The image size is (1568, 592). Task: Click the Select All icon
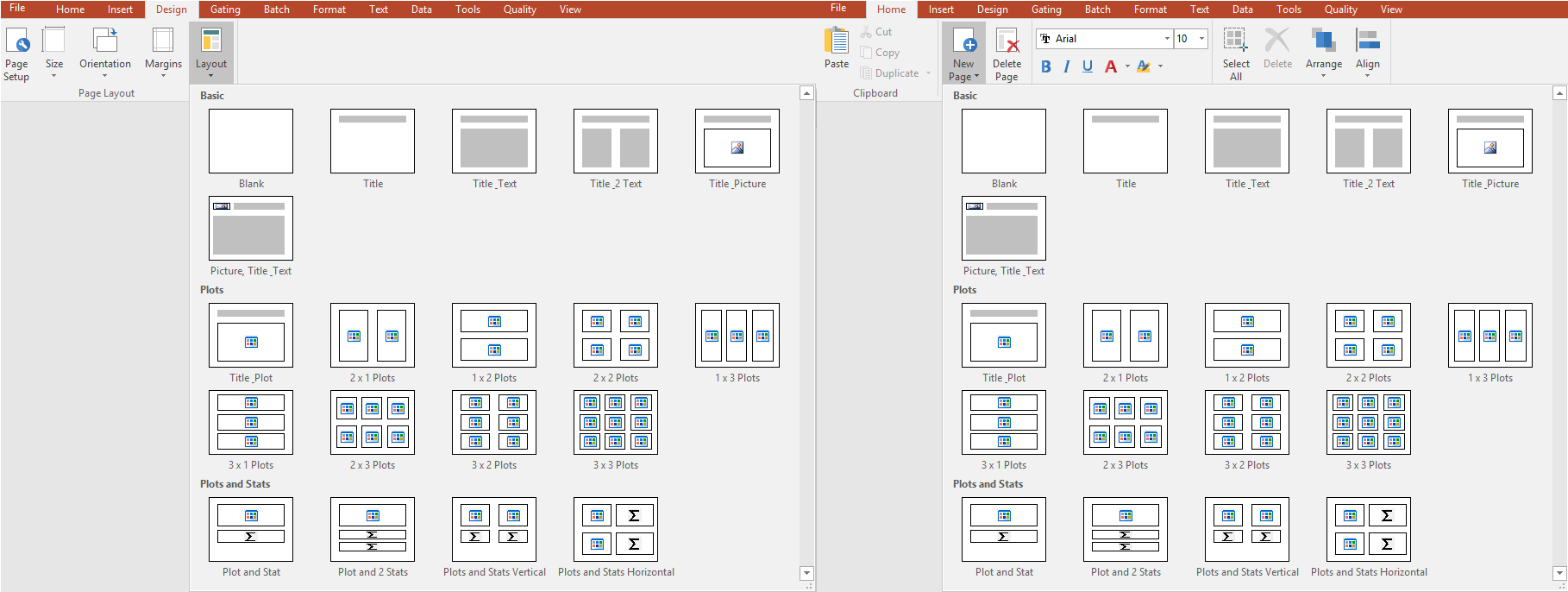(1235, 41)
